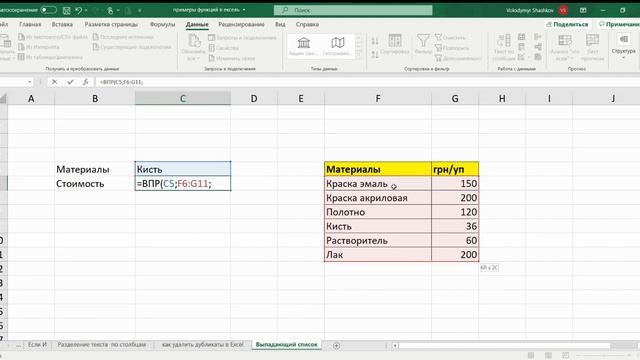Screen dimensions: 640x360
Task: Open the Name Box dropdown arrow
Action: pyautogui.click(x=30, y=82)
